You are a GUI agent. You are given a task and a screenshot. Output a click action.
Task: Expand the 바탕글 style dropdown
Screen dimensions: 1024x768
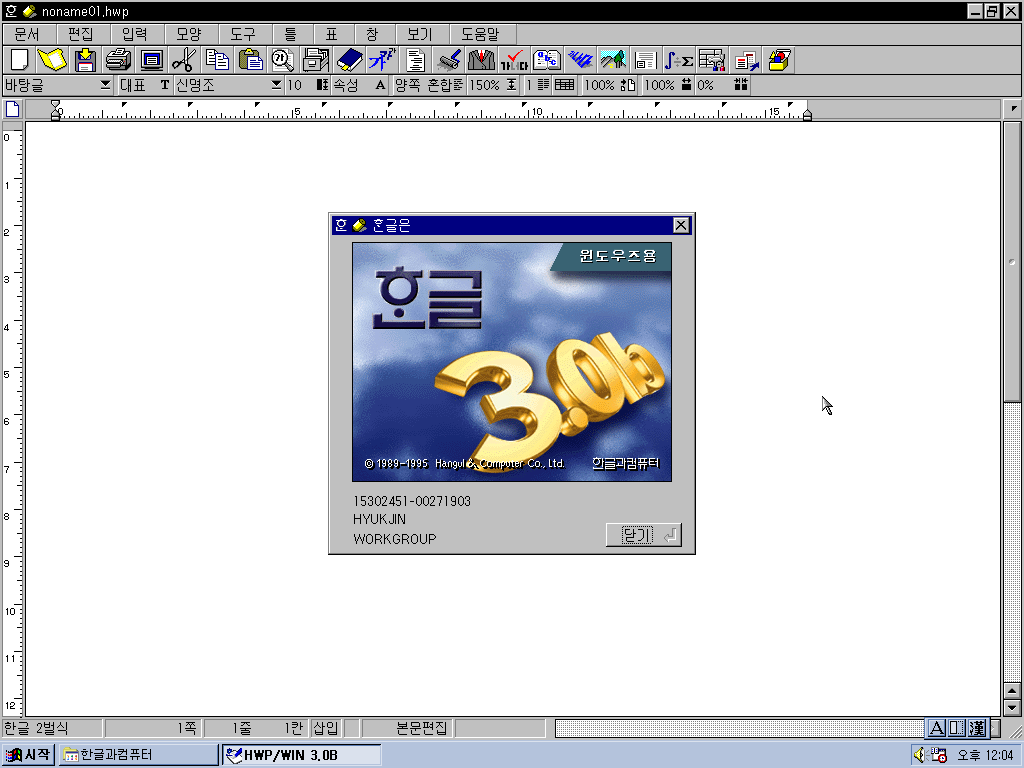pos(105,85)
